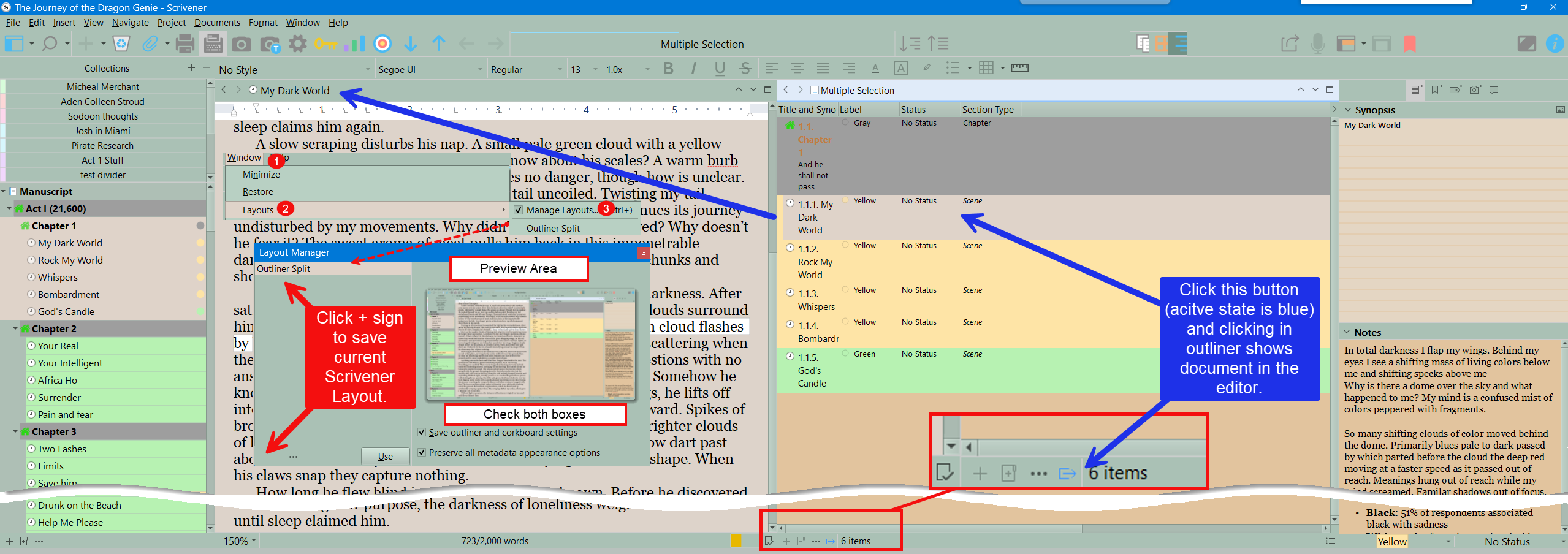The width and height of the screenshot is (1568, 554).
Task: Open Project Targets bullseye icon
Action: pyautogui.click(x=382, y=44)
